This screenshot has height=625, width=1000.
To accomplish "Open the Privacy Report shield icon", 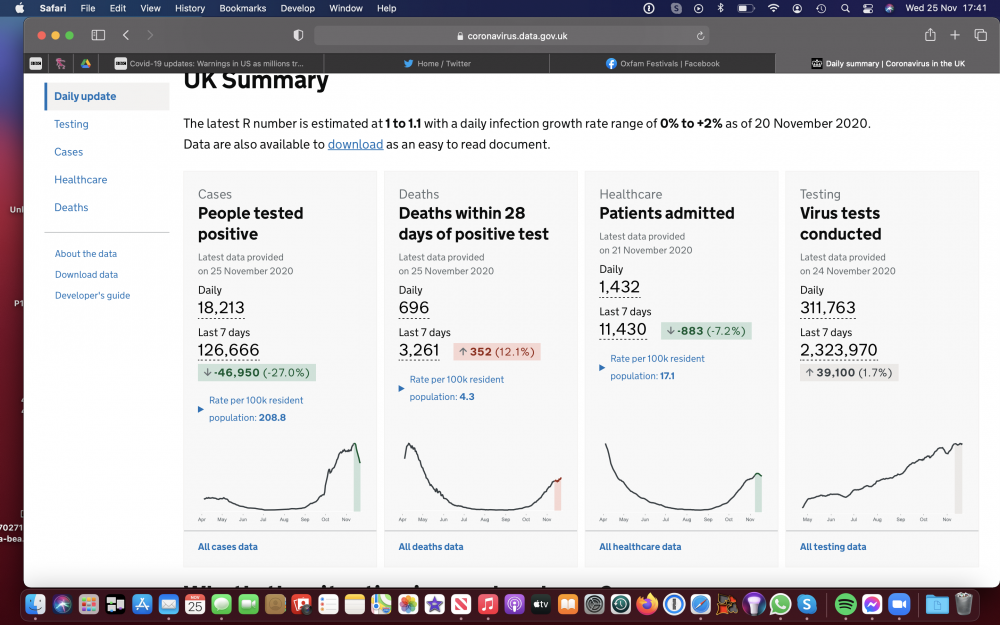I will point(298,35).
